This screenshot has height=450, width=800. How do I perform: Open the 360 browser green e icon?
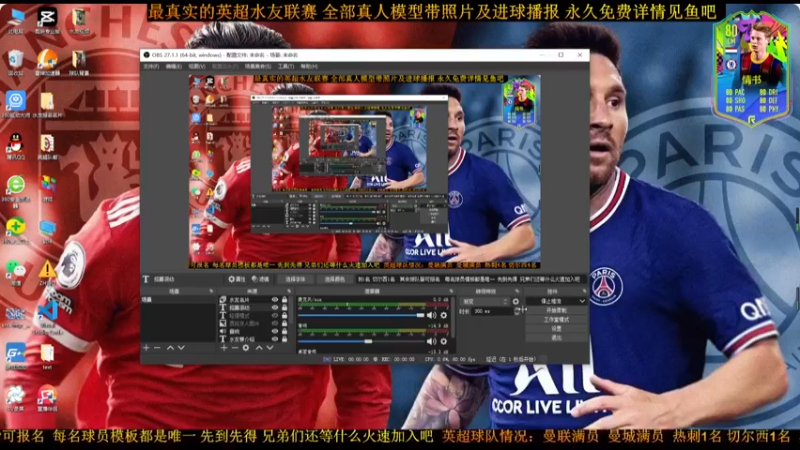(x=16, y=190)
